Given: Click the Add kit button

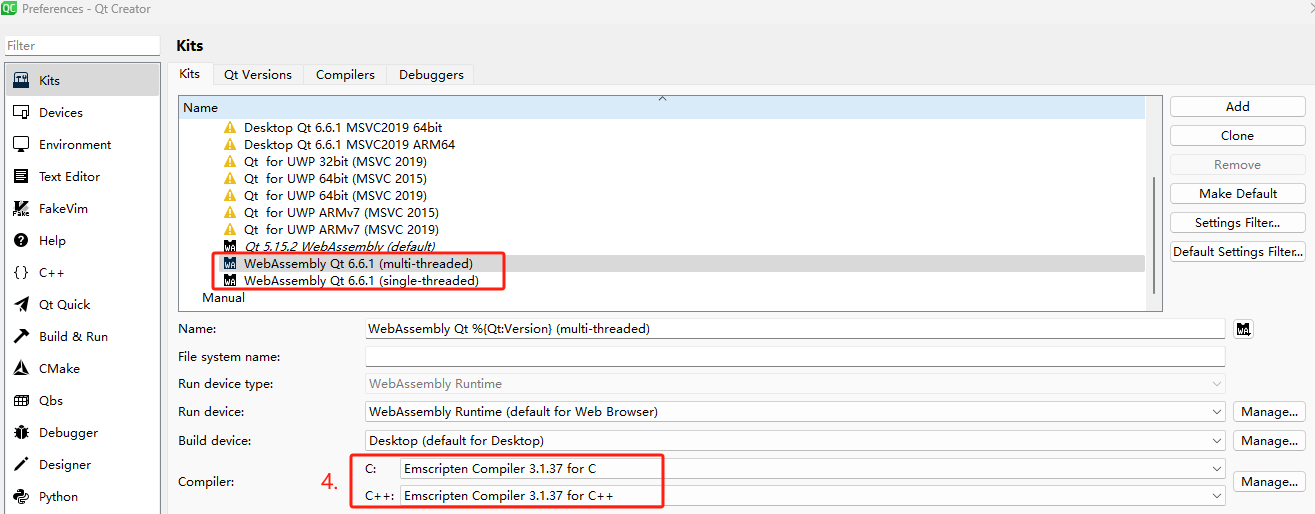Looking at the screenshot, I should (1238, 106).
